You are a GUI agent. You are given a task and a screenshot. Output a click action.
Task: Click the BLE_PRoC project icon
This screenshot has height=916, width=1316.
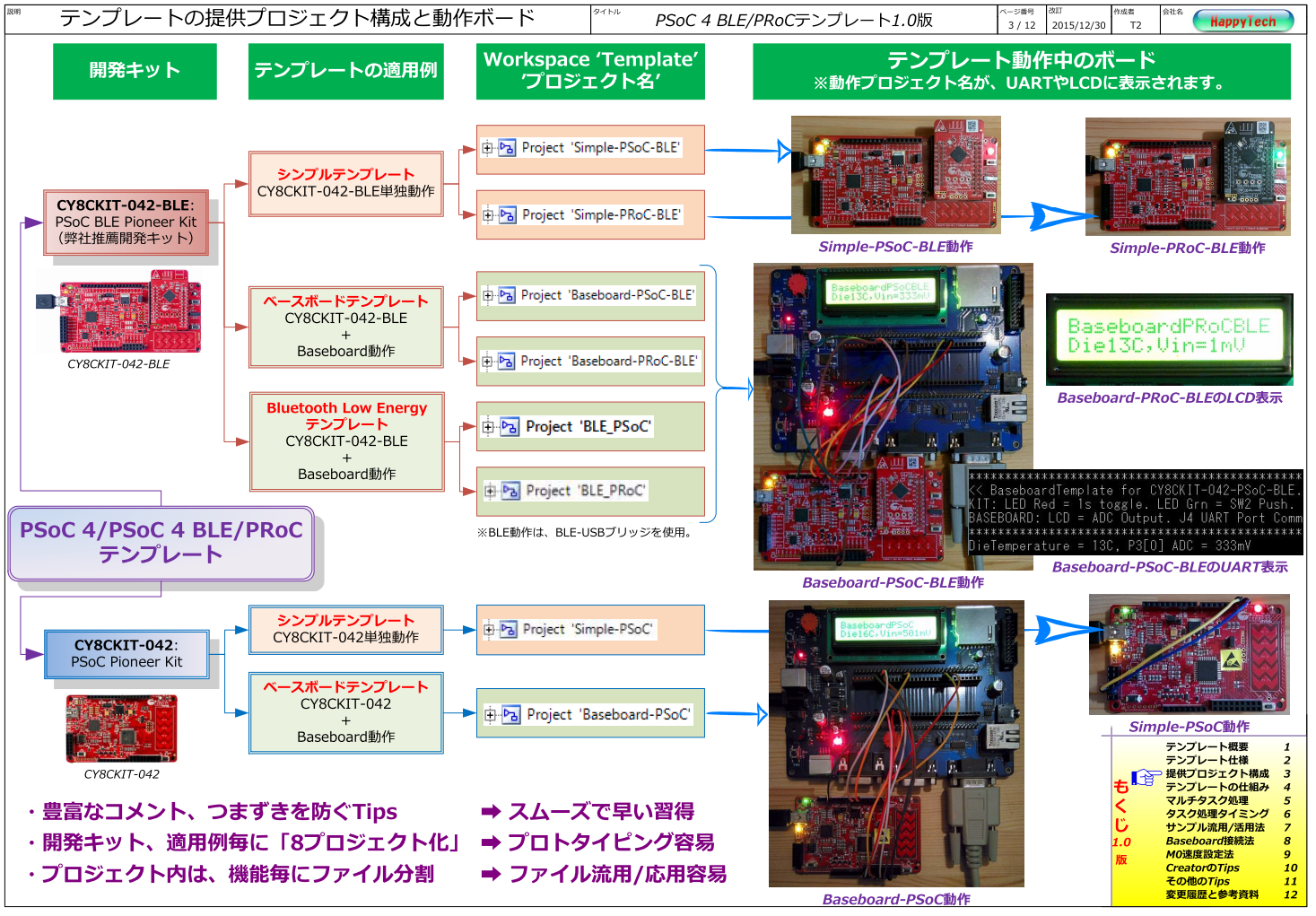click(x=510, y=490)
